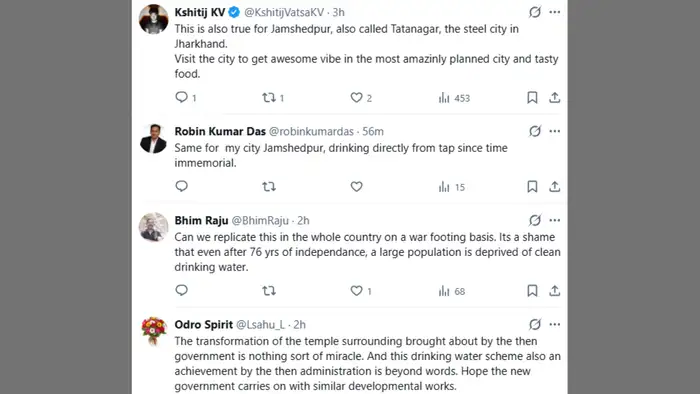The width and height of the screenshot is (700, 394).
Task: Open @KshitijVatsaKV profile handle
Action: click(284, 12)
